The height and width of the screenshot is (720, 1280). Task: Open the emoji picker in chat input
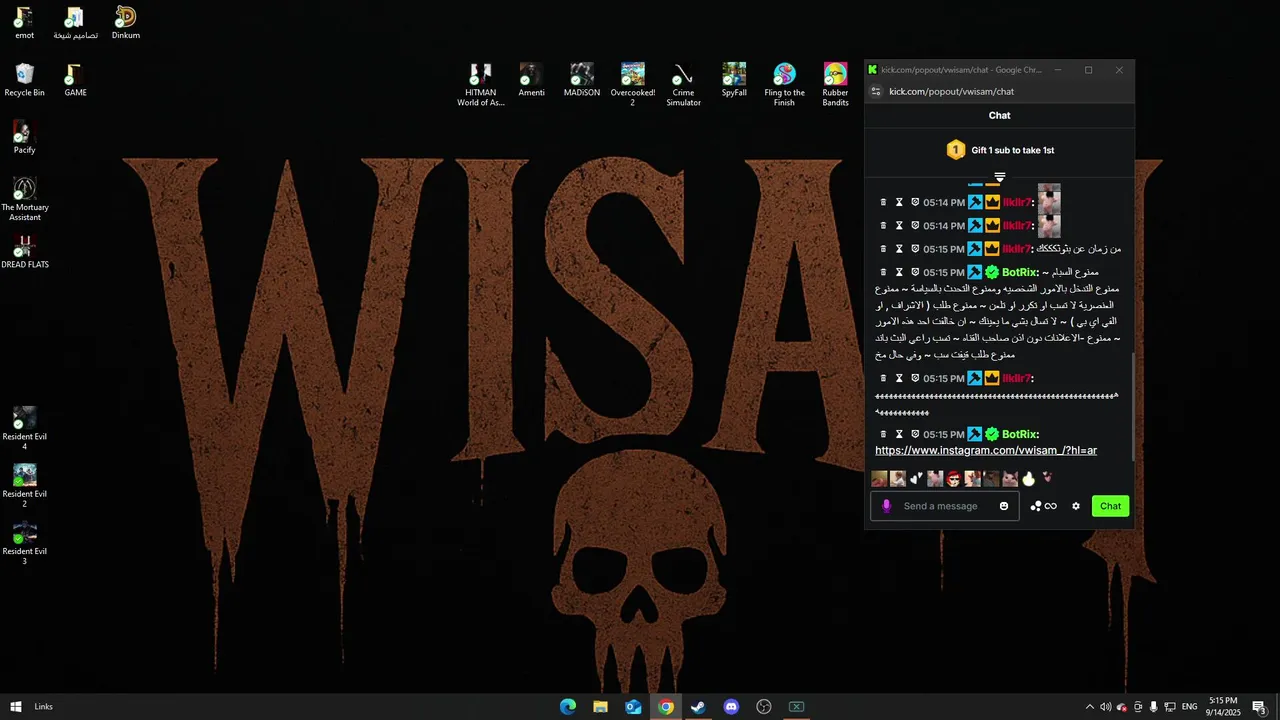(x=1004, y=506)
